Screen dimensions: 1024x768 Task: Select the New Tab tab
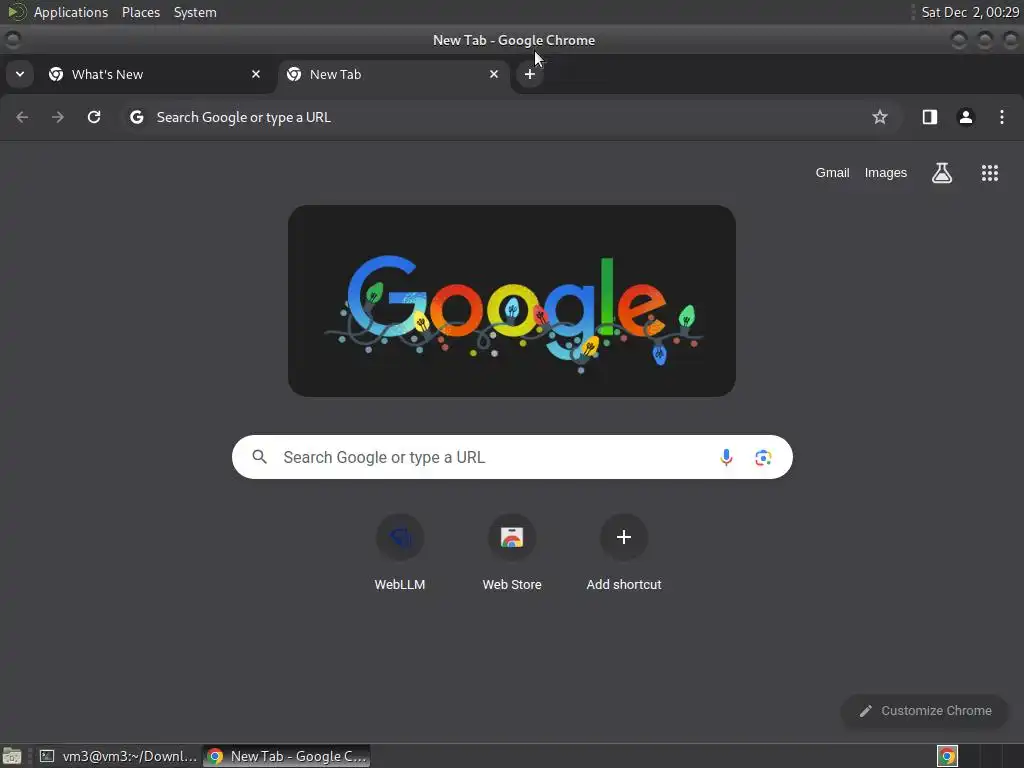coord(393,74)
